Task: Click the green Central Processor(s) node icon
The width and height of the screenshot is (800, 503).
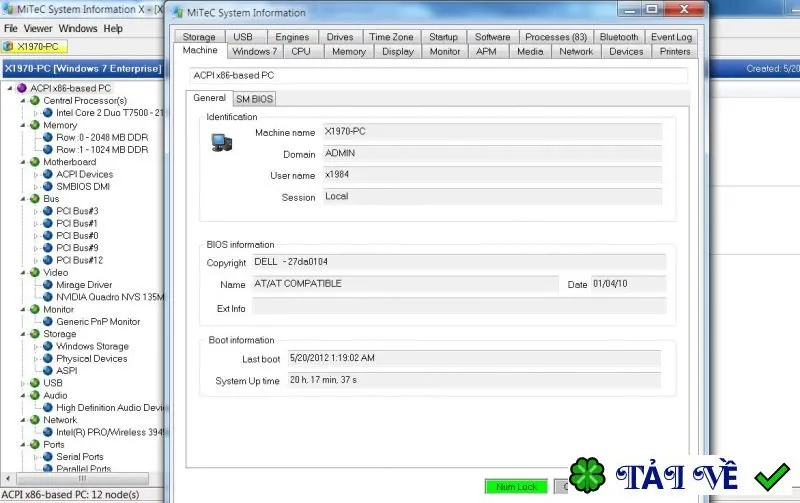Action: pos(35,100)
